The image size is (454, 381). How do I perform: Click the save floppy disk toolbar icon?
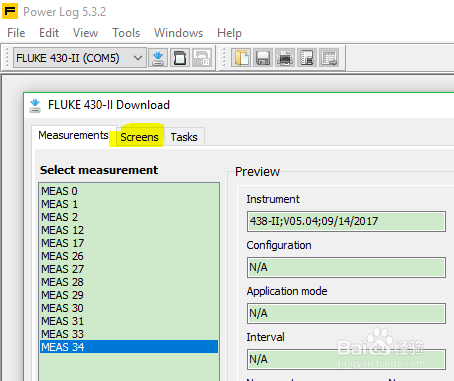tap(263, 58)
